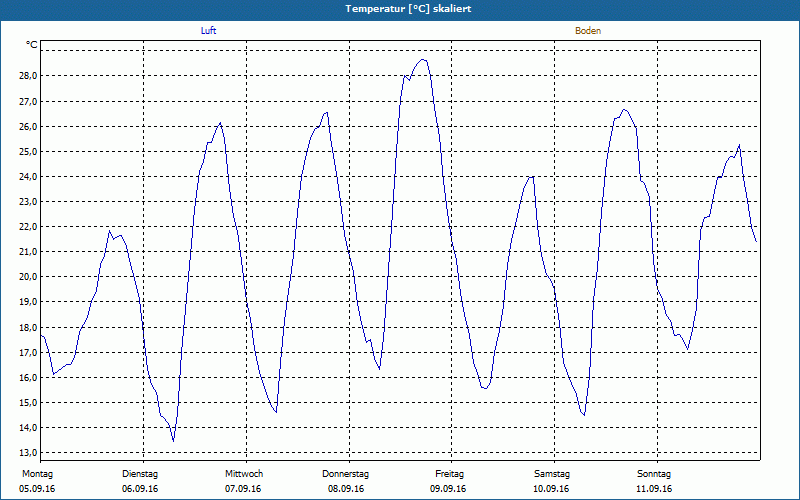800x500 pixels.
Task: Click the 25,0 y-axis value
Action: (x=28, y=152)
